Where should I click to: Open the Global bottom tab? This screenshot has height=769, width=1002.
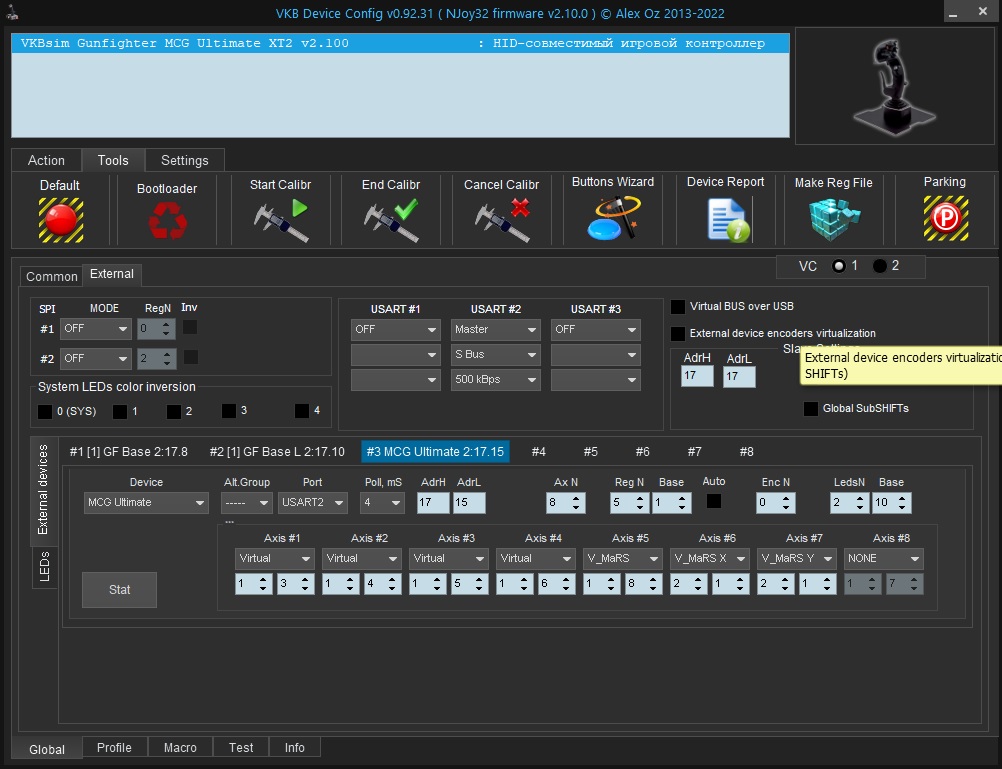pyautogui.click(x=47, y=749)
